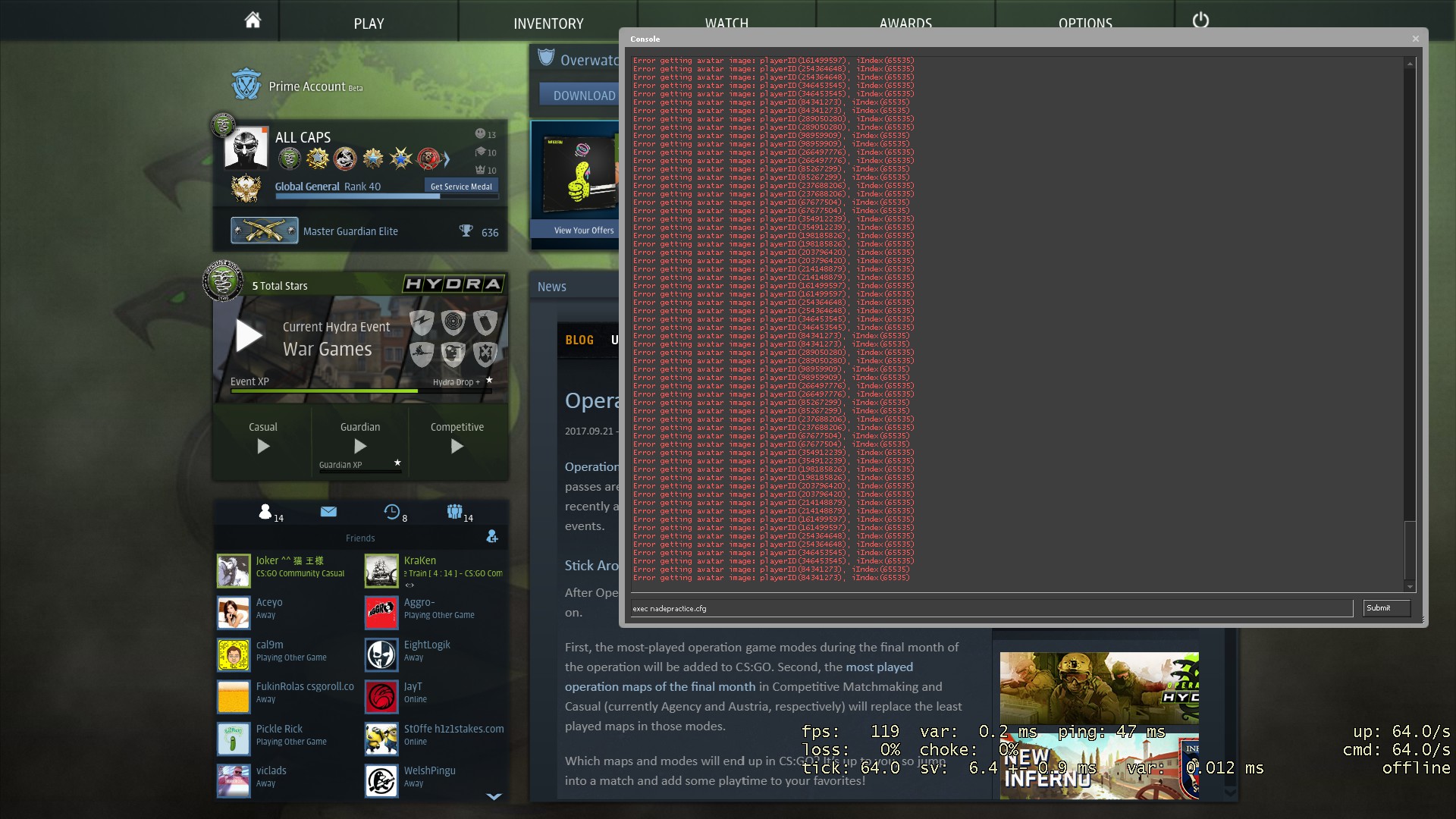Viewport: 1456px width, 819px height.
Task: Click the Master Guardian Elite rank badge
Action: pos(264,231)
